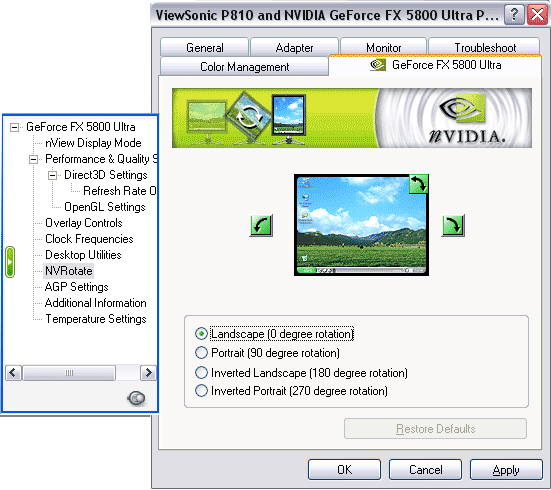The height and width of the screenshot is (490, 551).
Task: Open the Troubleshoot tab
Action: [x=485, y=47]
